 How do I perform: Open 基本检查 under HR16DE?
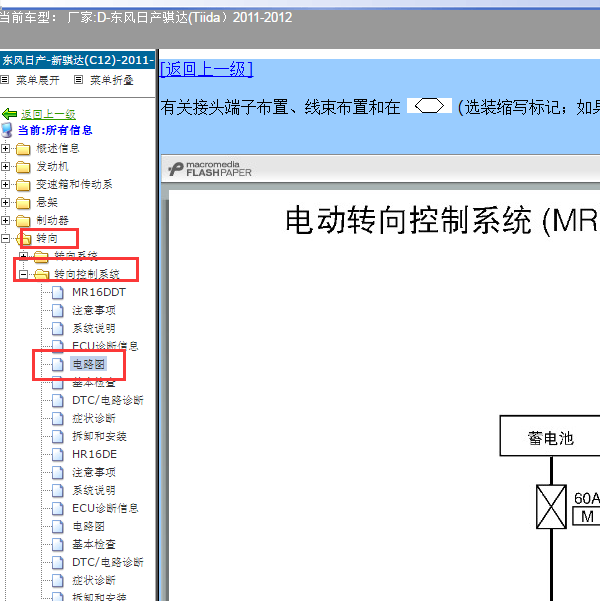pyautogui.click(x=94, y=545)
